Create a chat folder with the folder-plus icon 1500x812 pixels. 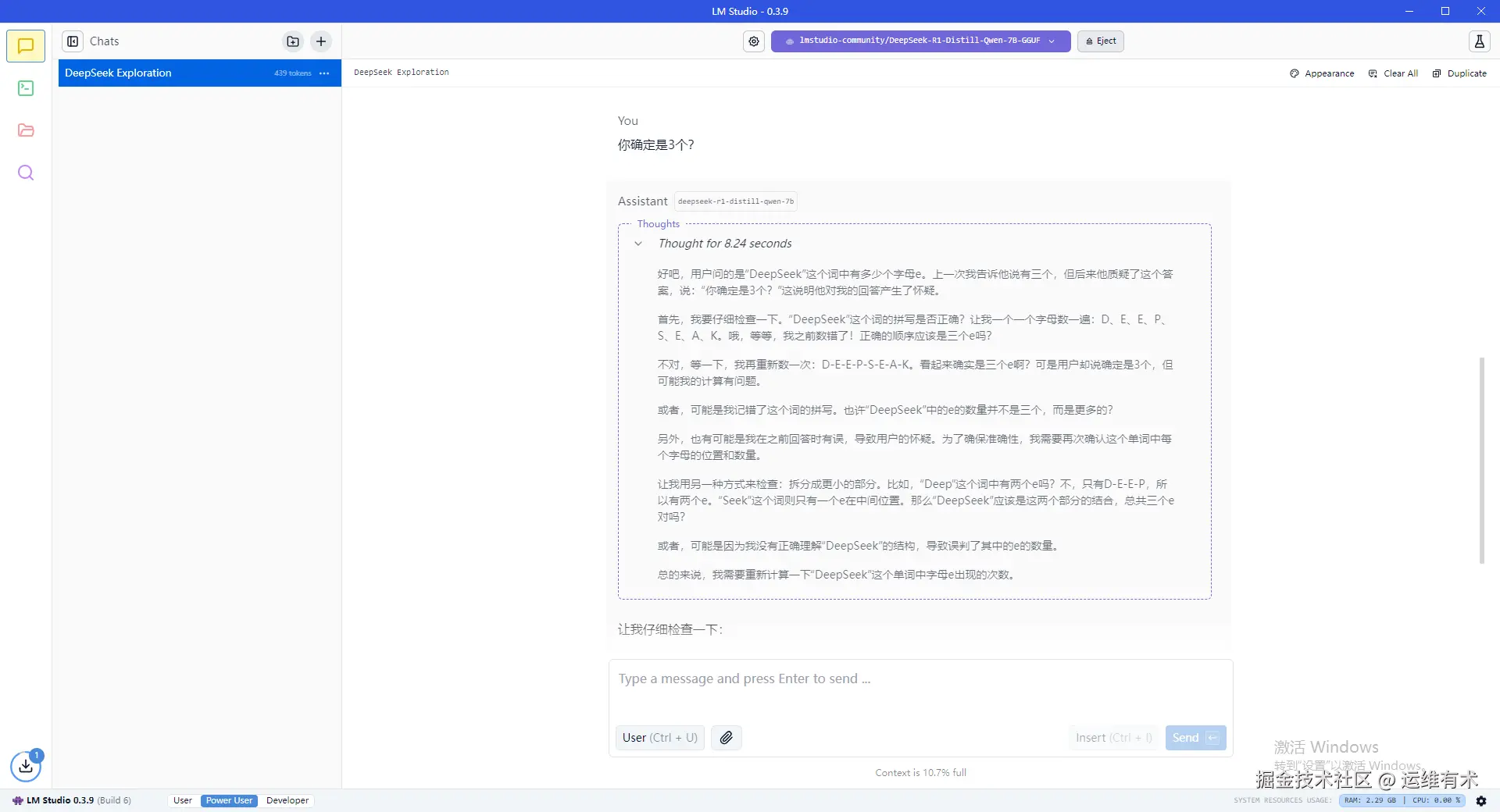(292, 41)
